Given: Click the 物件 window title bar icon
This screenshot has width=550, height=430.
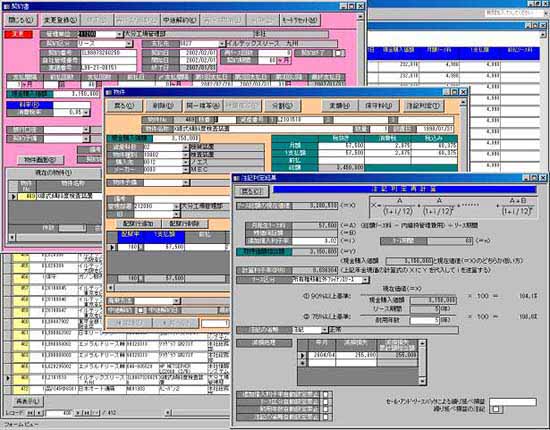Looking at the screenshot, I should coord(108,92).
